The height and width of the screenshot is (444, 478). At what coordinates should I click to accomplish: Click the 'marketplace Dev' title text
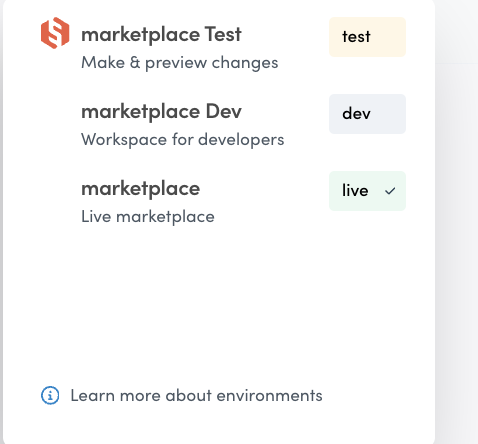click(161, 112)
